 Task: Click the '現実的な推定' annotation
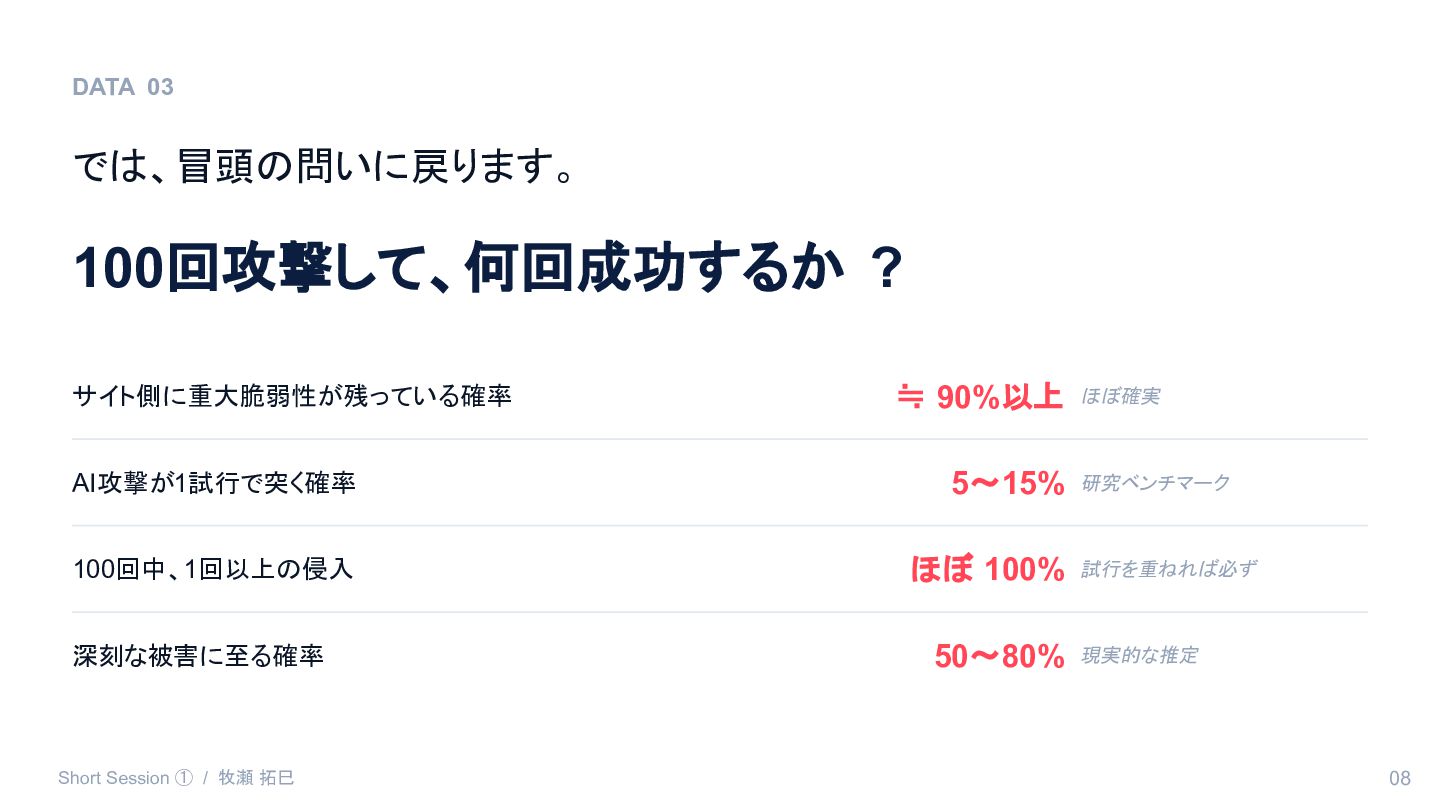pyautogui.click(x=1139, y=657)
